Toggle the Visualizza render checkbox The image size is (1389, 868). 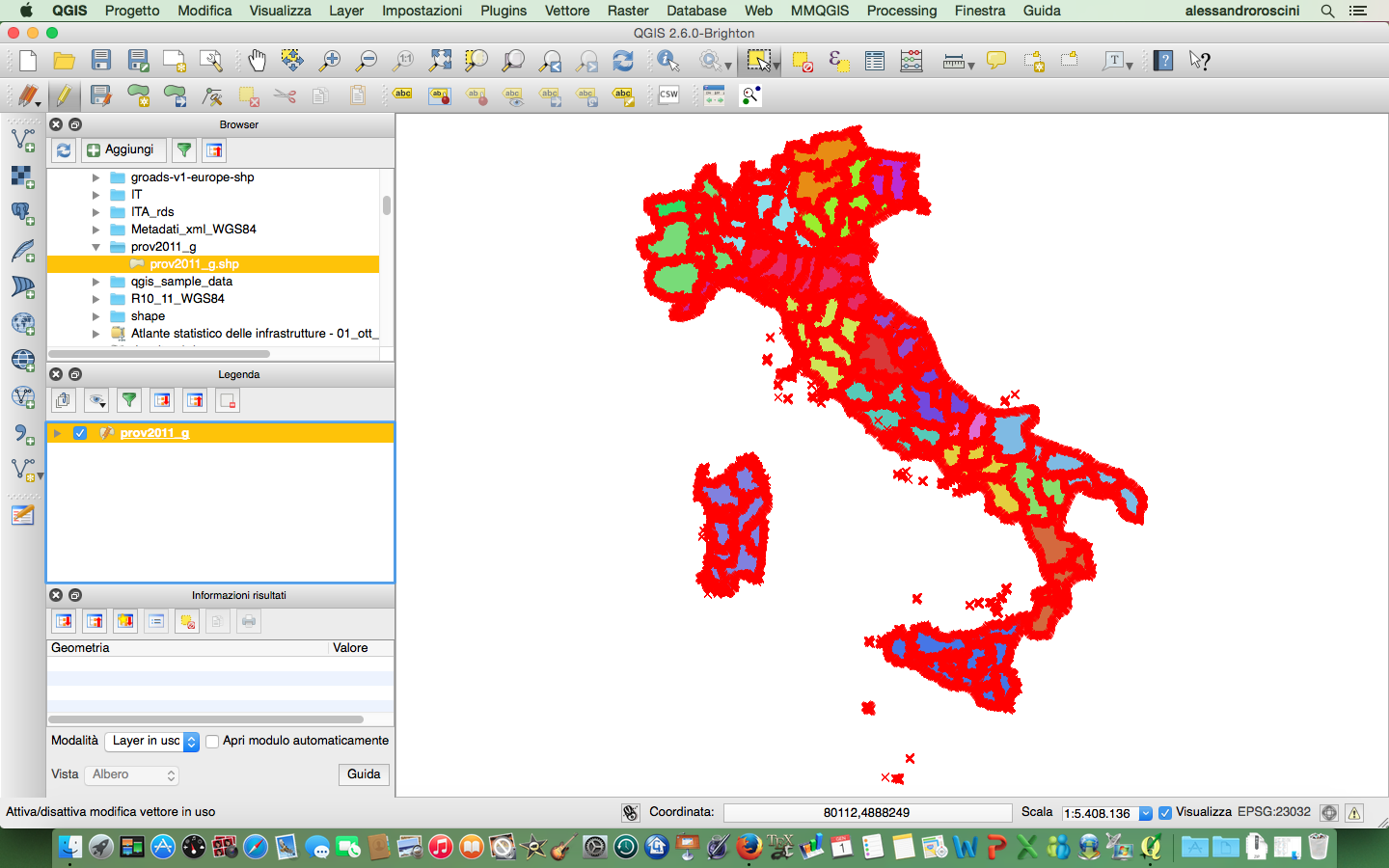(x=1165, y=813)
